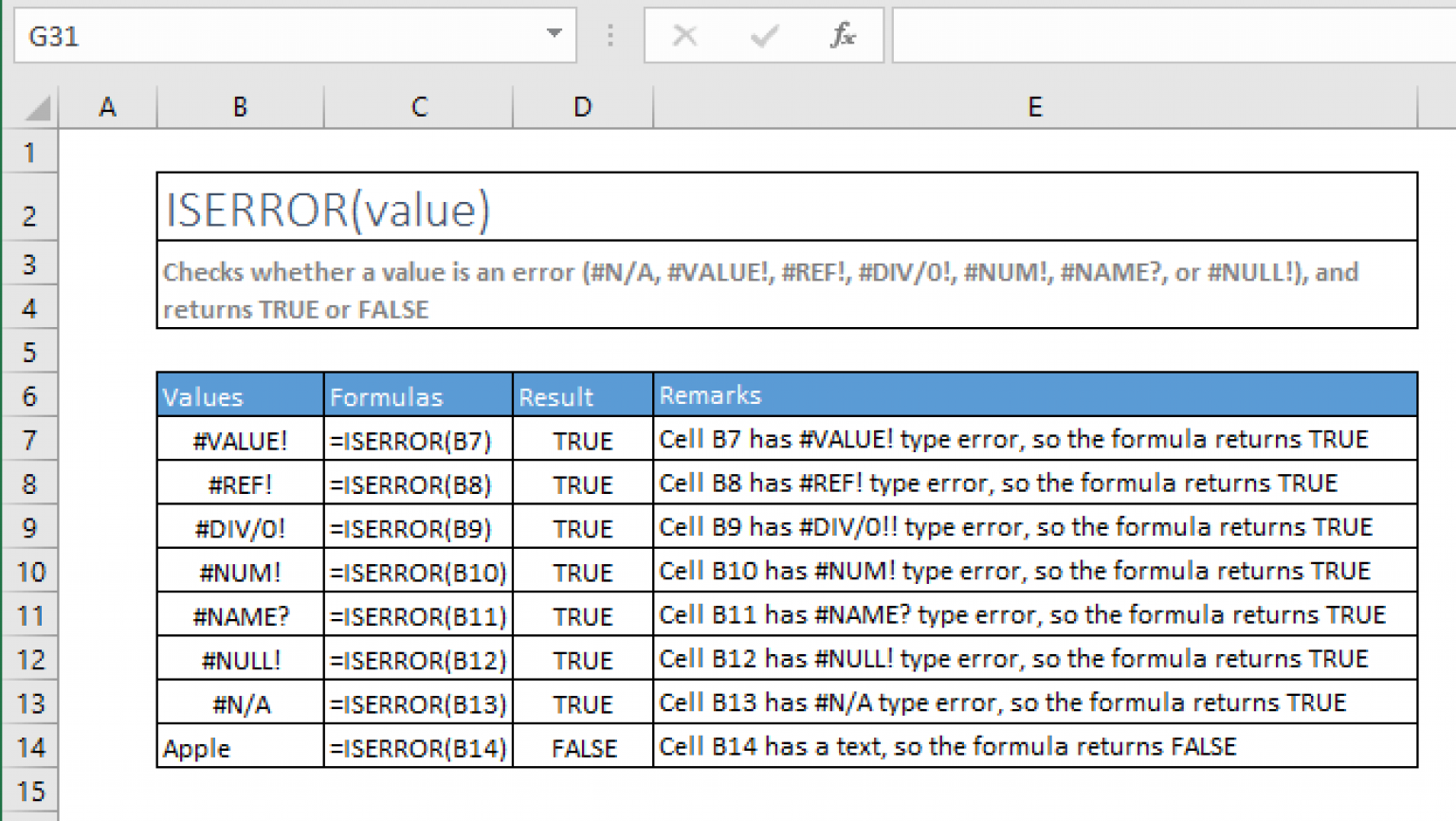Image resolution: width=1456 pixels, height=821 pixels.
Task: Click the Cancel X icon in formula bar
Action: [x=684, y=36]
